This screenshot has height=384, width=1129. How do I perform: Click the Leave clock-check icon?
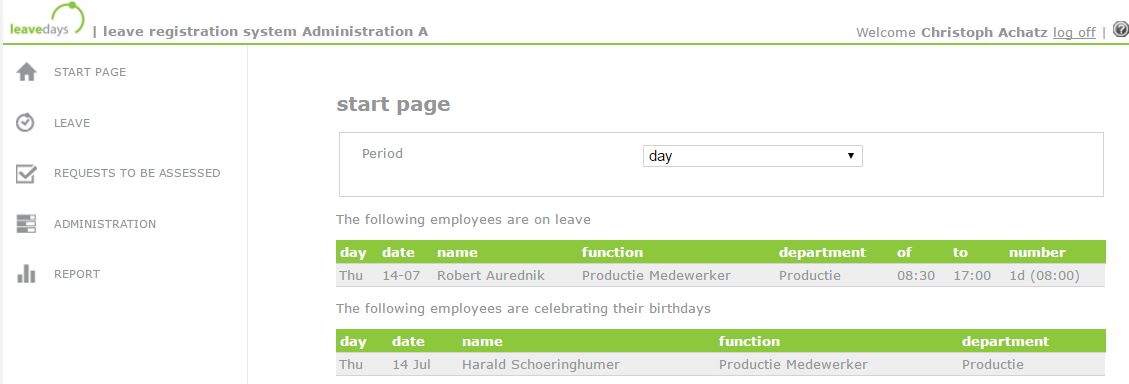[x=25, y=122]
